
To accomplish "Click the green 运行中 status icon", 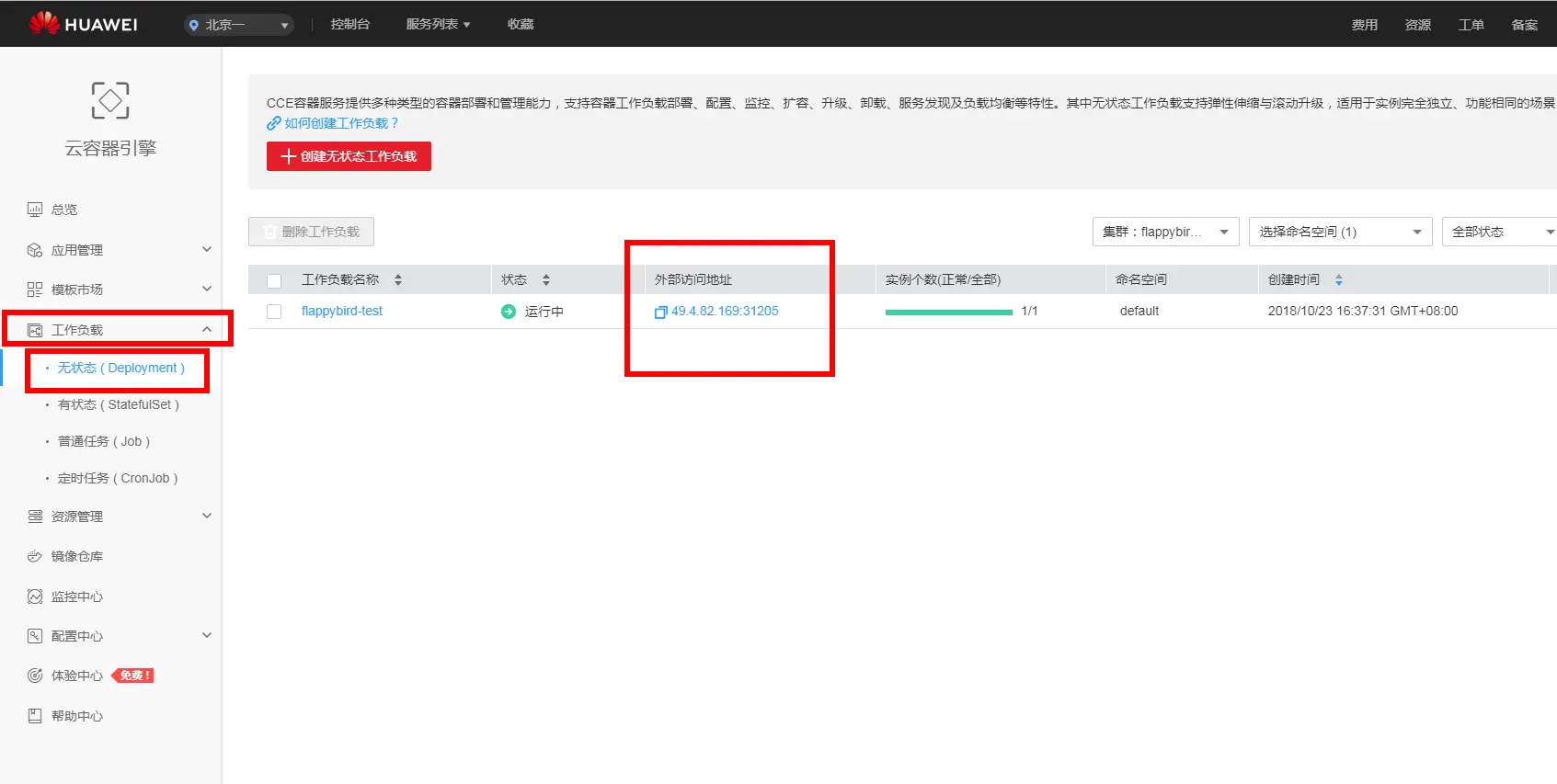I will pyautogui.click(x=509, y=312).
